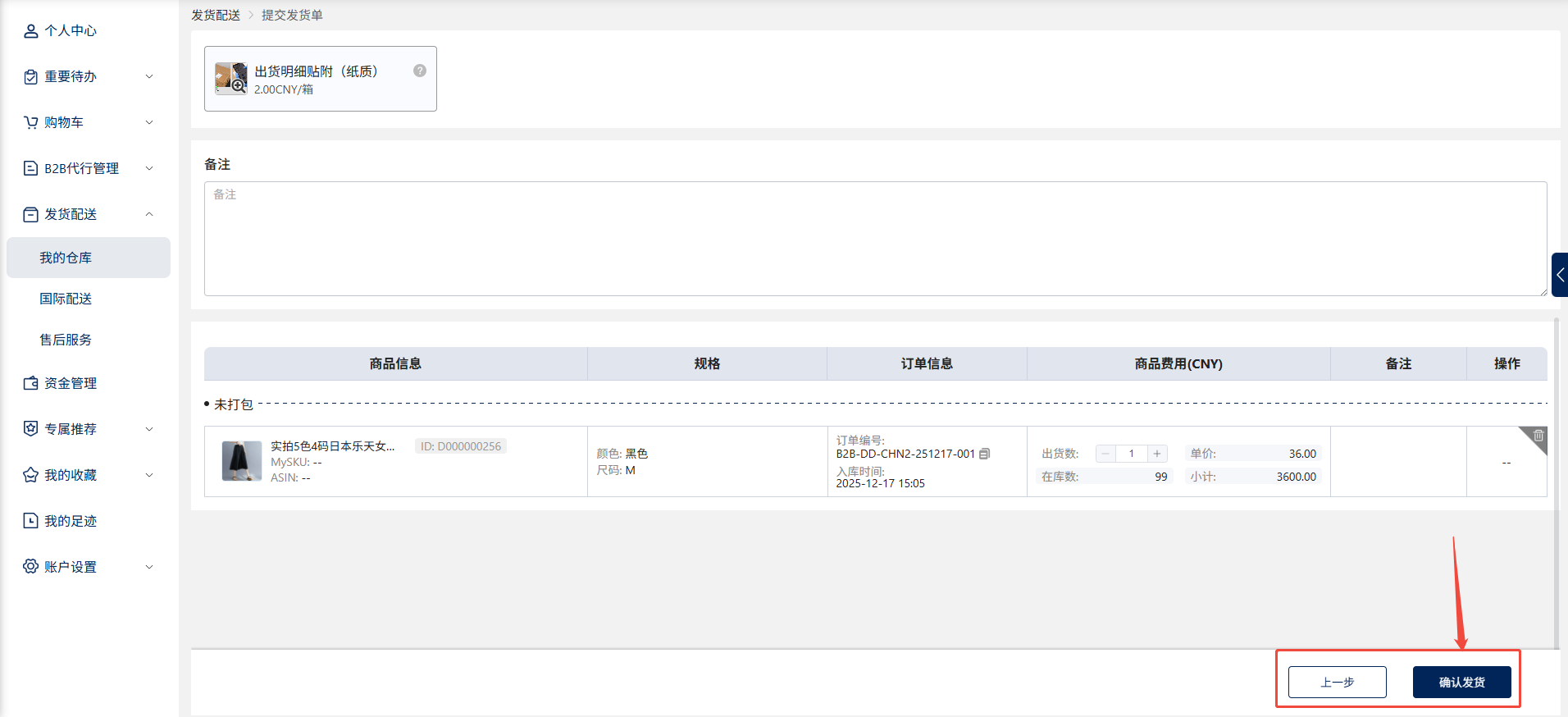Decrease 出货数 with minus button

point(1105,454)
